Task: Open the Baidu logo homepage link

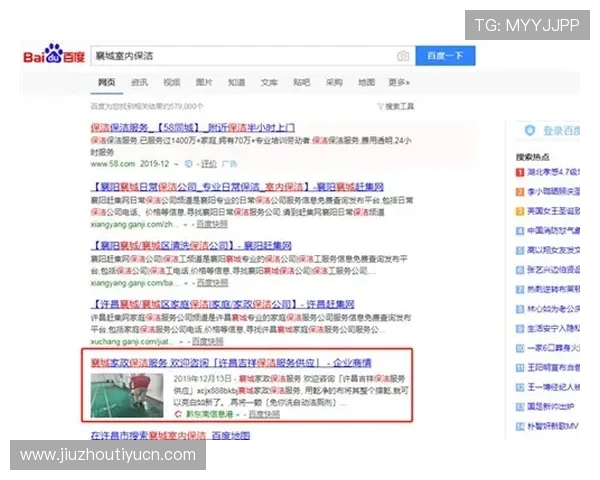Action: point(54,54)
